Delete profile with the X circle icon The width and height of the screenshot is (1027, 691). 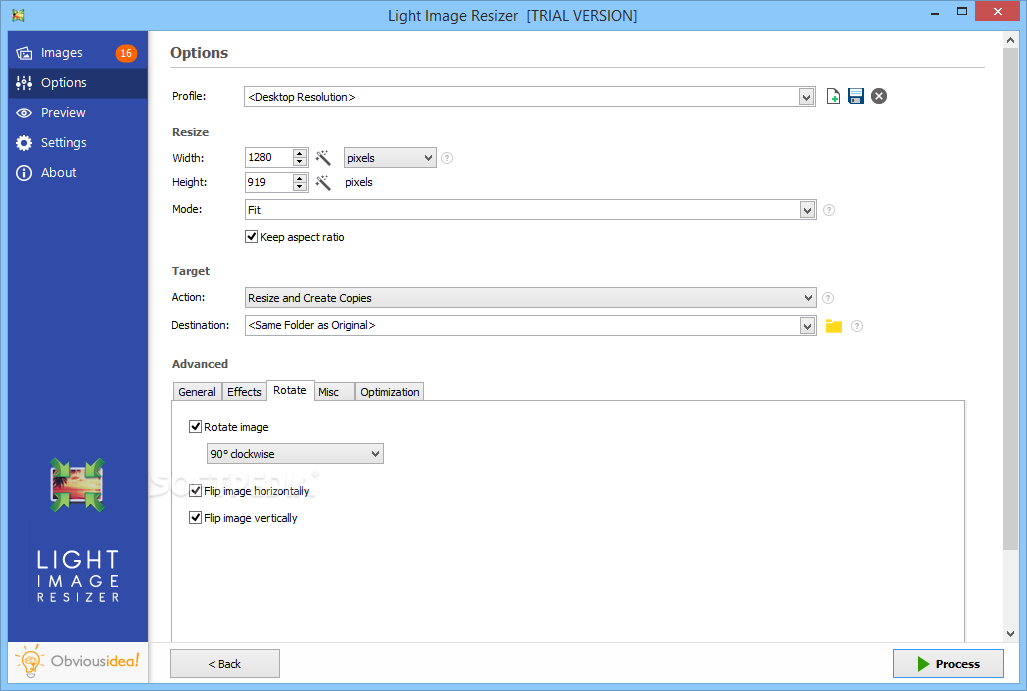click(879, 96)
